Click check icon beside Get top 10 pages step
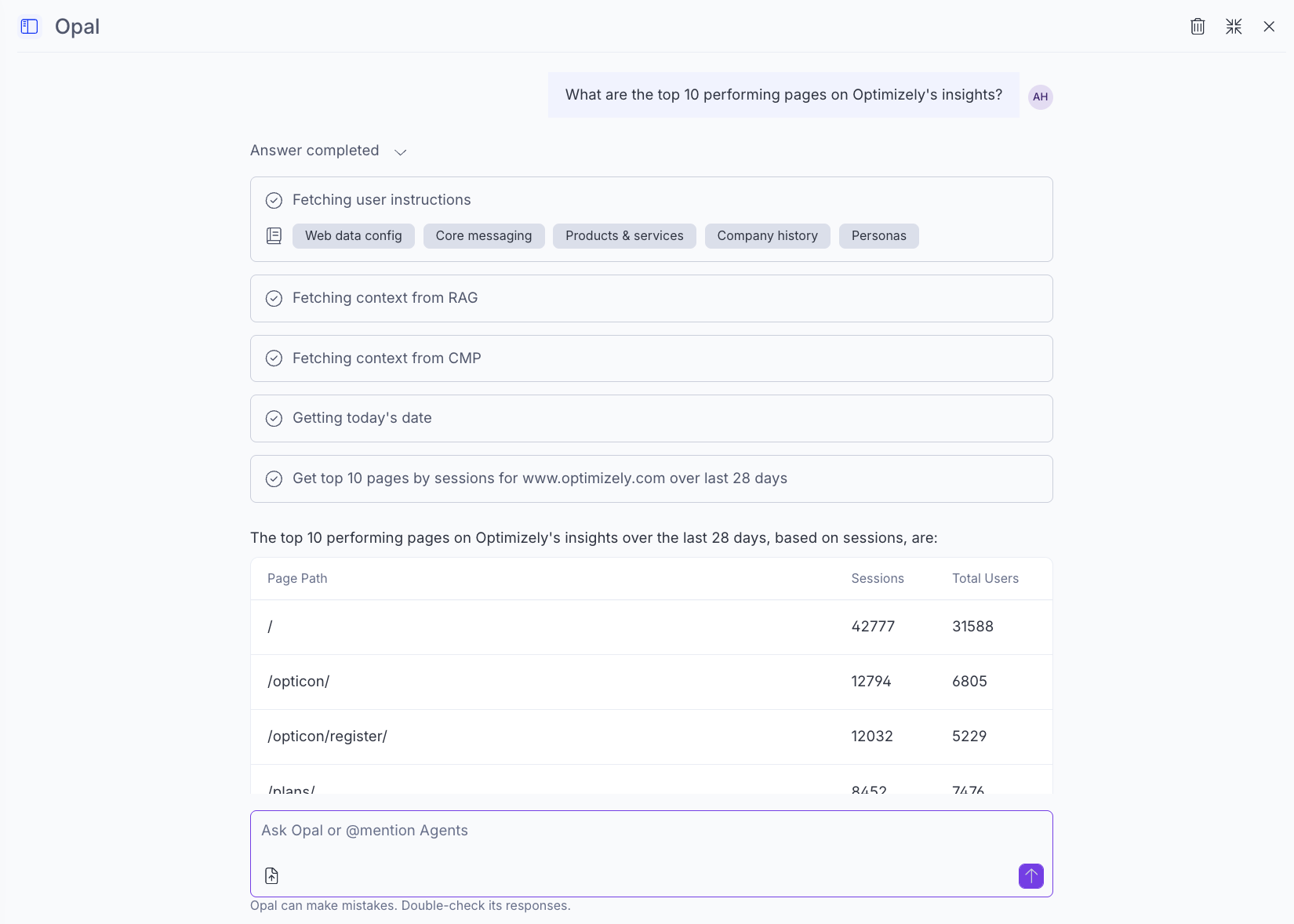This screenshot has height=924, width=1294. click(274, 479)
